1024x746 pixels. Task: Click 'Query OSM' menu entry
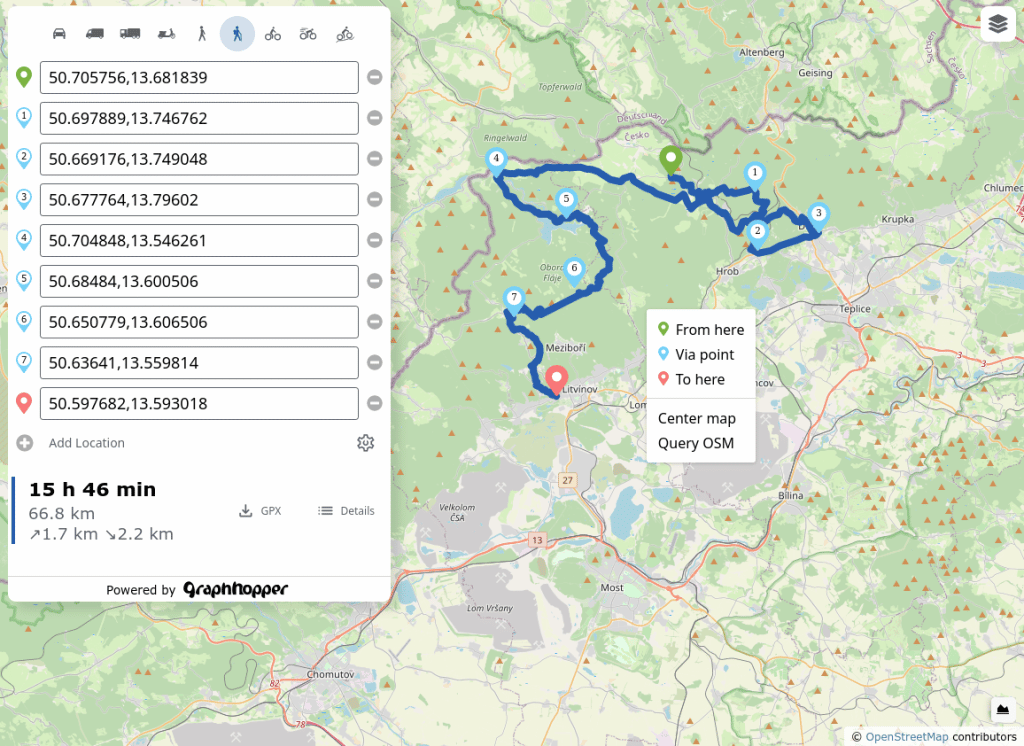click(695, 443)
